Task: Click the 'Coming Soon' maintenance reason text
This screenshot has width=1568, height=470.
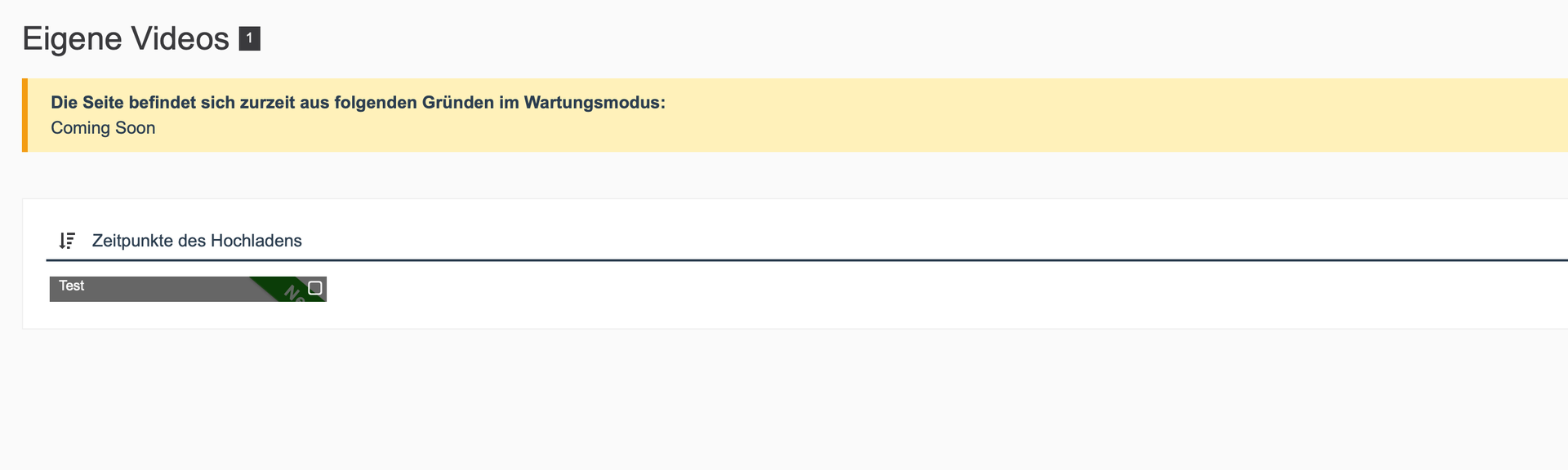Action: (x=103, y=128)
